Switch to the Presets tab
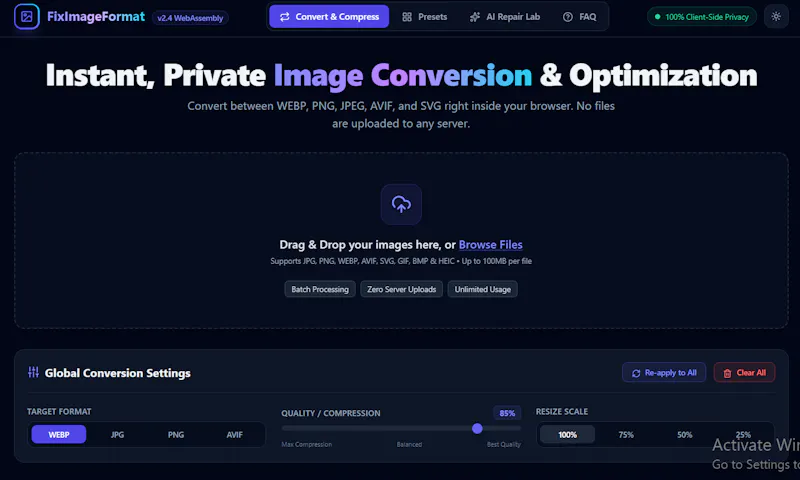 424,17
